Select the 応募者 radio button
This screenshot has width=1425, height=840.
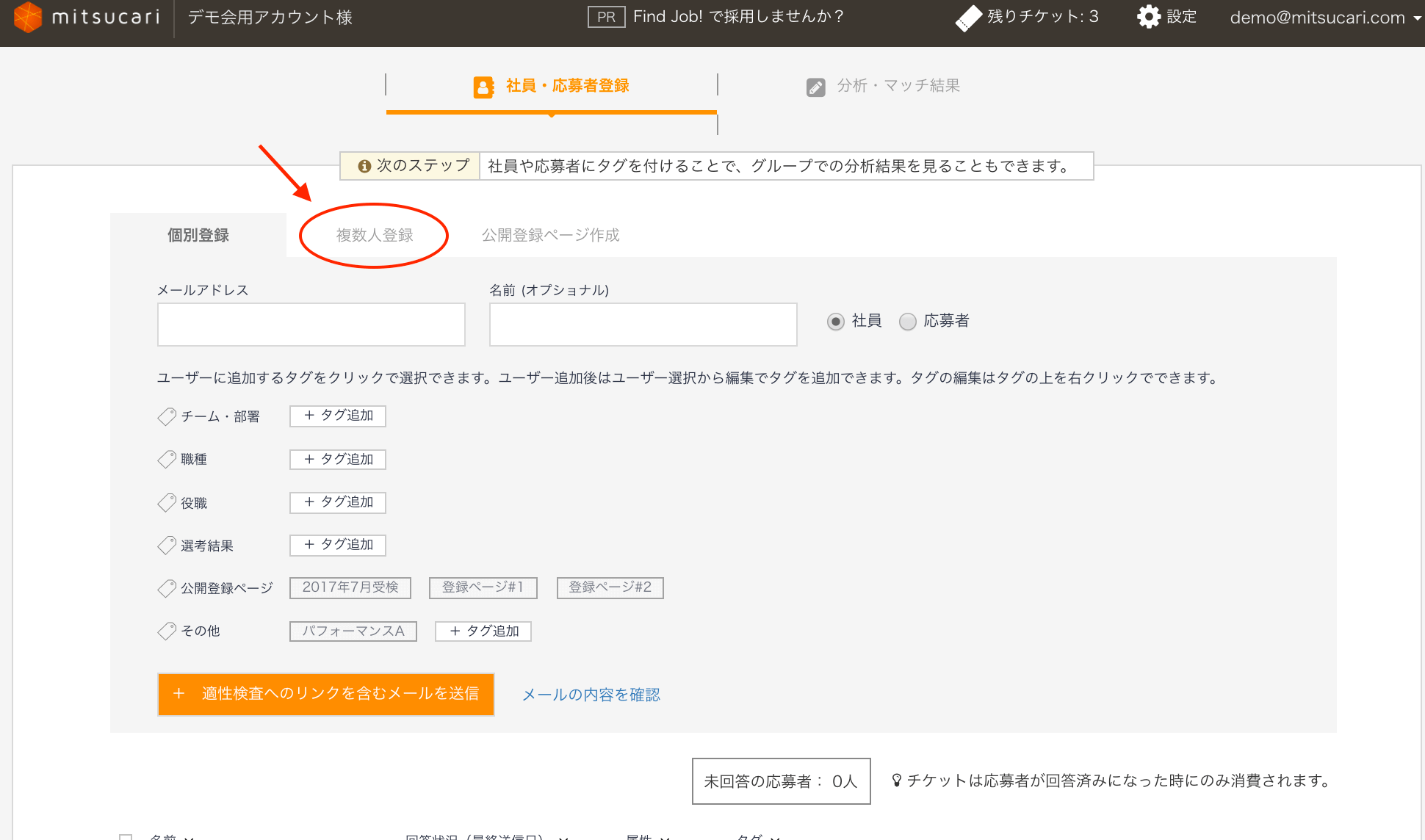(908, 321)
